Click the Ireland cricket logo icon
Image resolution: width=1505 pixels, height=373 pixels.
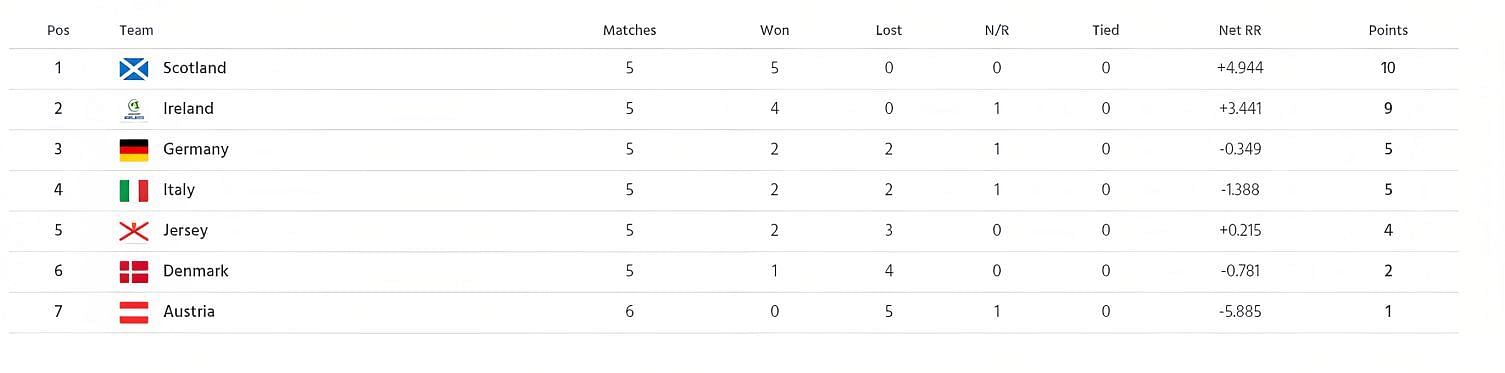134,109
